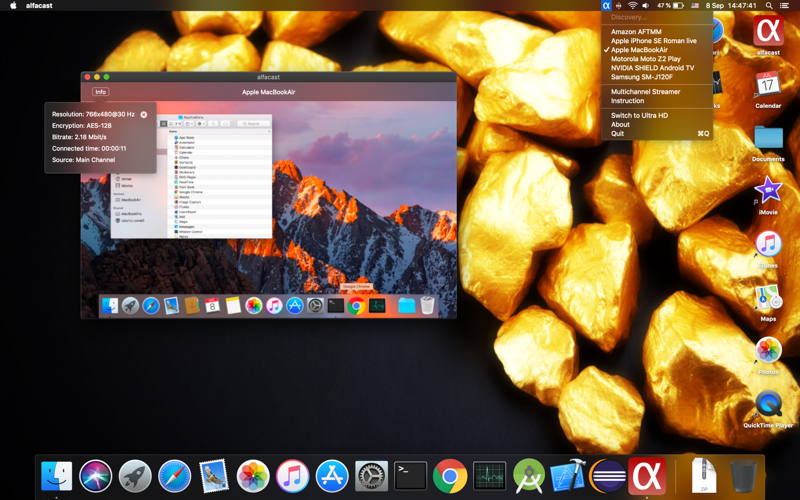Click the alfacast icon in the menu bar

[606, 6]
